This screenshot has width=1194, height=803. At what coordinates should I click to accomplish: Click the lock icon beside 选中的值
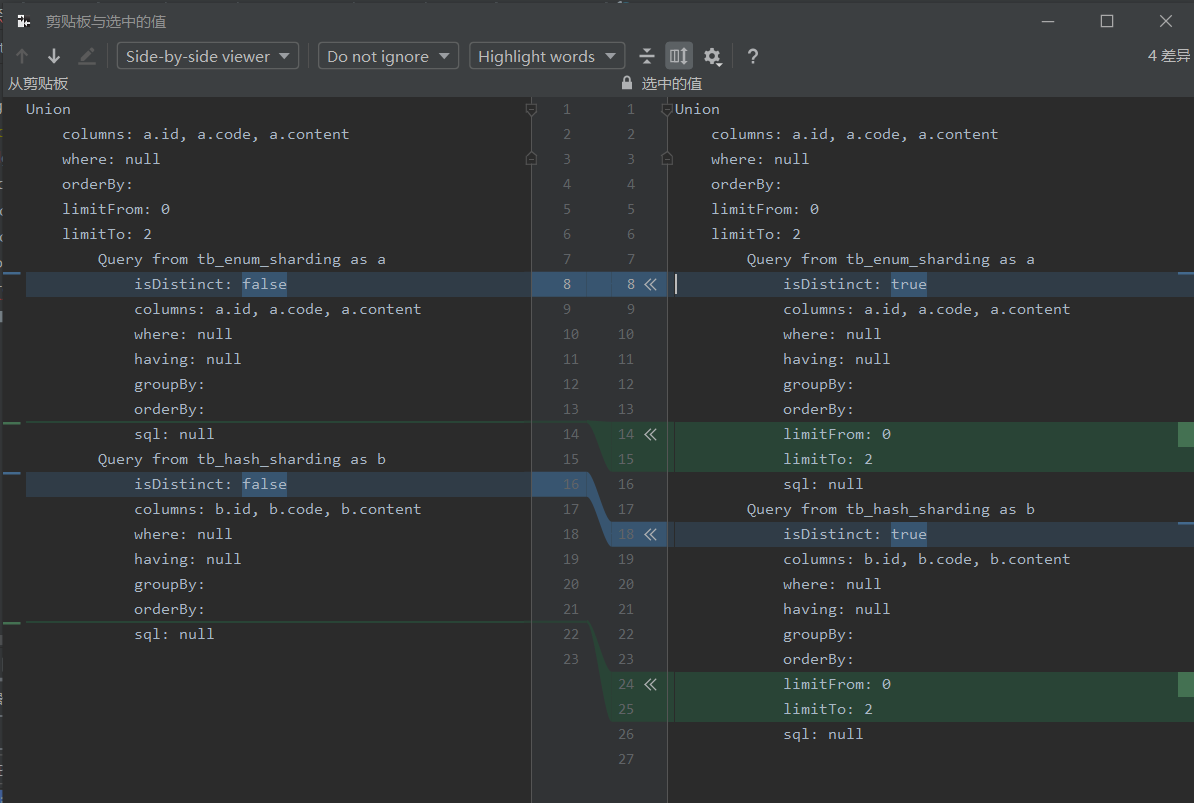pyautogui.click(x=627, y=83)
